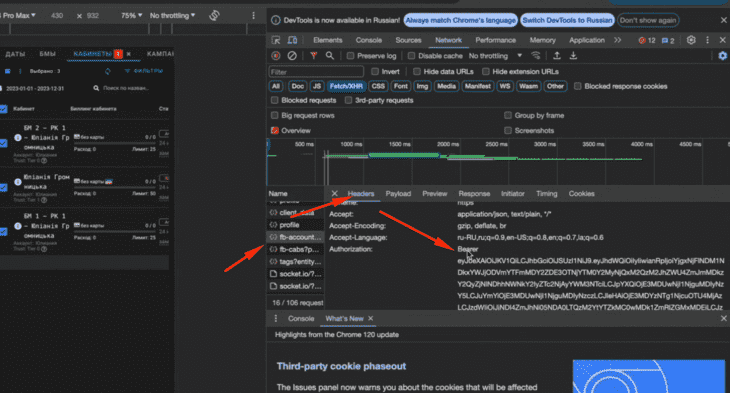
Task: Click the network Filter input field
Action: point(316,72)
